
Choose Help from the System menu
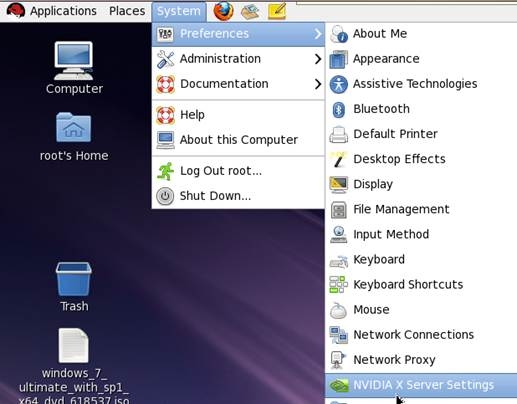click(x=238, y=115)
